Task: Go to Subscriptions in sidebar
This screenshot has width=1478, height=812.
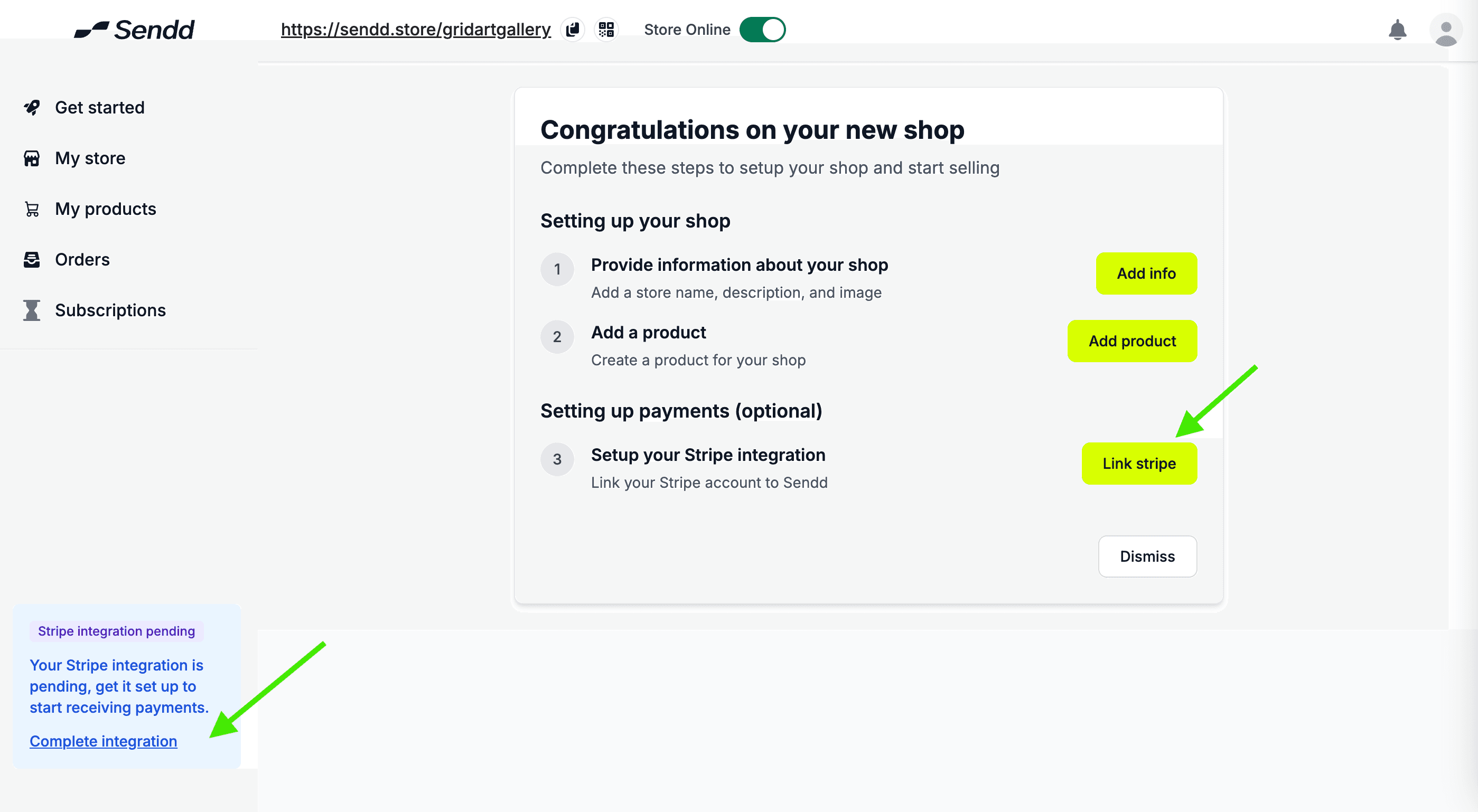Action: click(110, 310)
